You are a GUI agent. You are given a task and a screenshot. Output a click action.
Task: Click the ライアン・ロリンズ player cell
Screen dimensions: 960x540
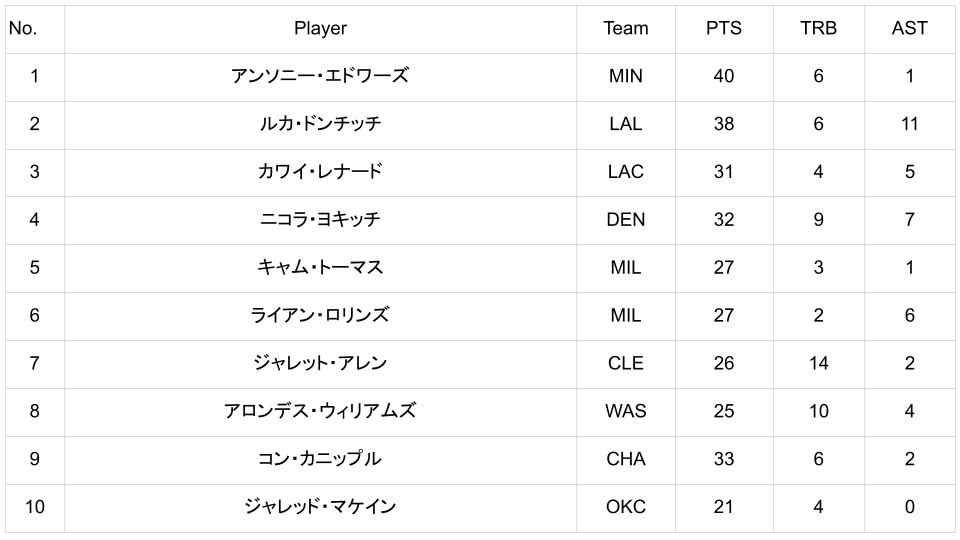pos(320,315)
